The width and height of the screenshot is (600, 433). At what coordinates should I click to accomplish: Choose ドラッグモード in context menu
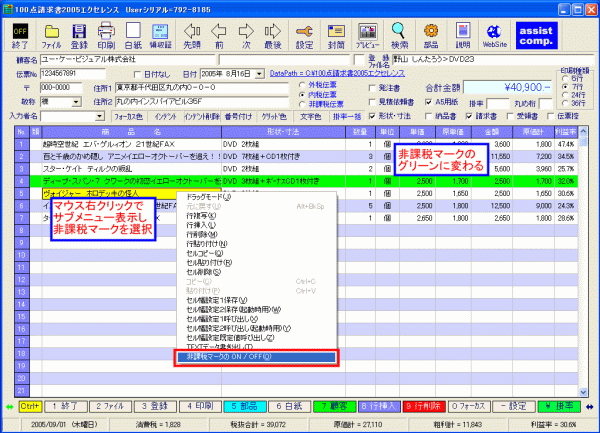pos(256,197)
